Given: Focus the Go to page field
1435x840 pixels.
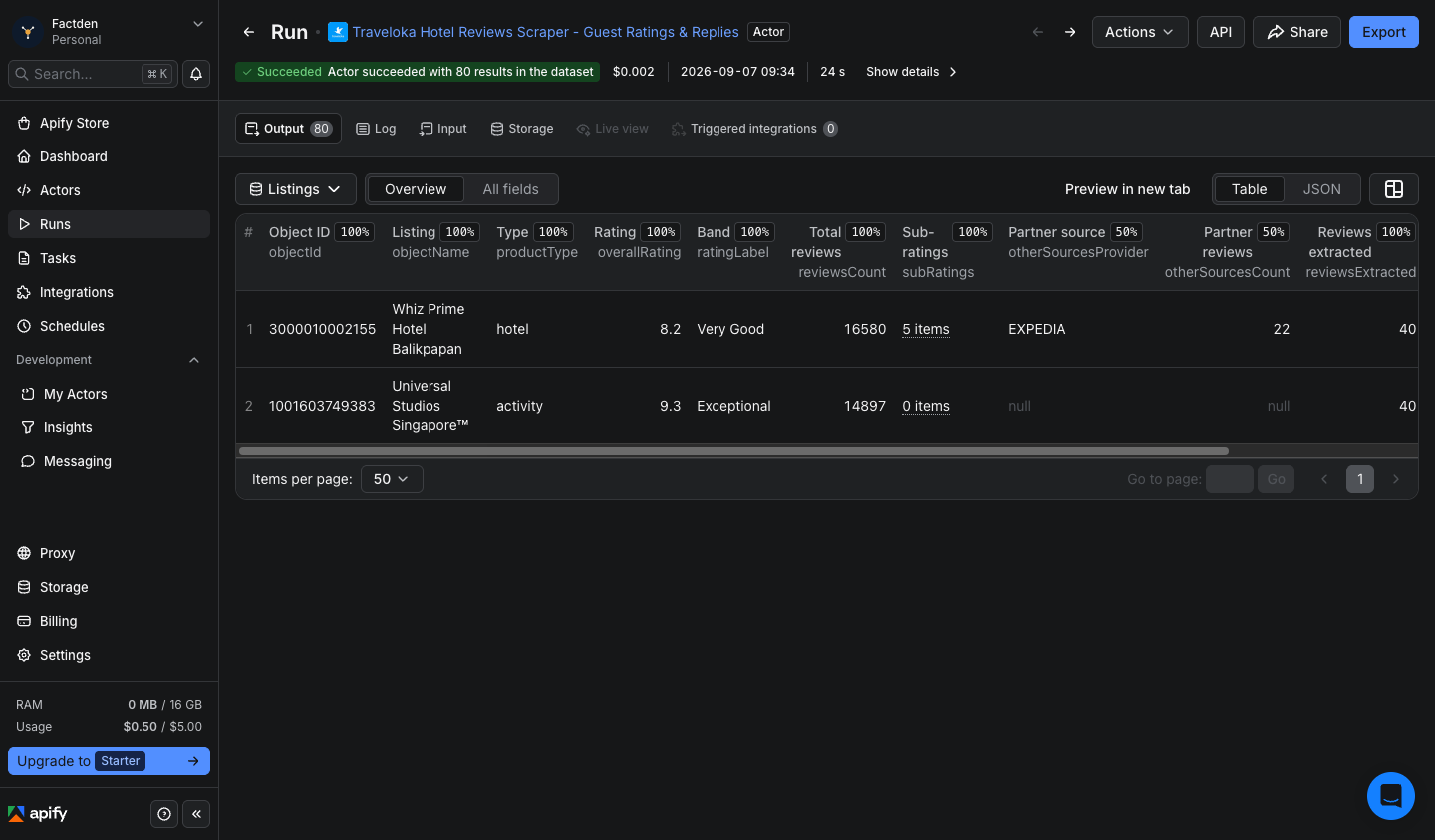Looking at the screenshot, I should (x=1230, y=479).
